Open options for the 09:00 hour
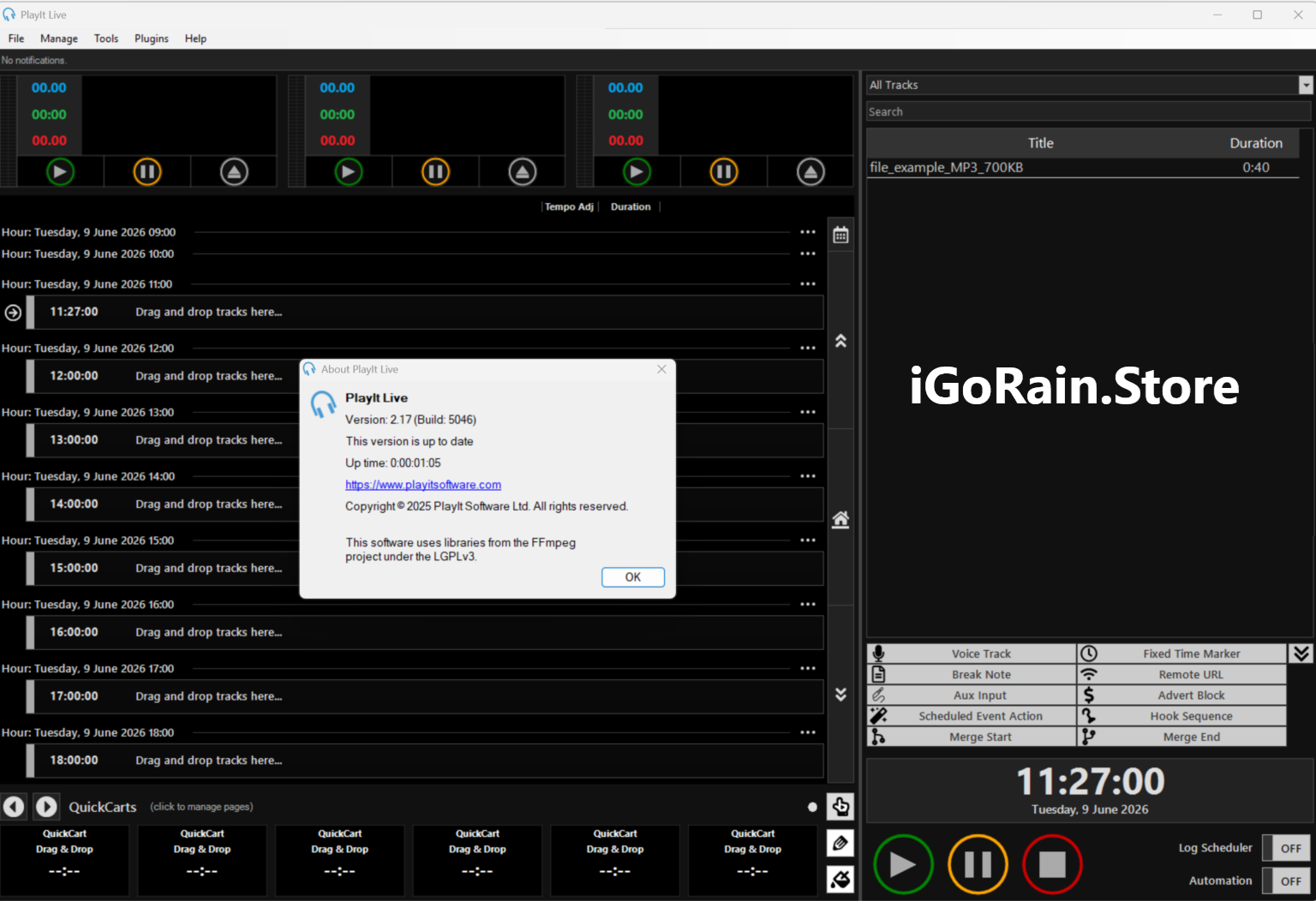The image size is (1316, 901). [x=808, y=232]
